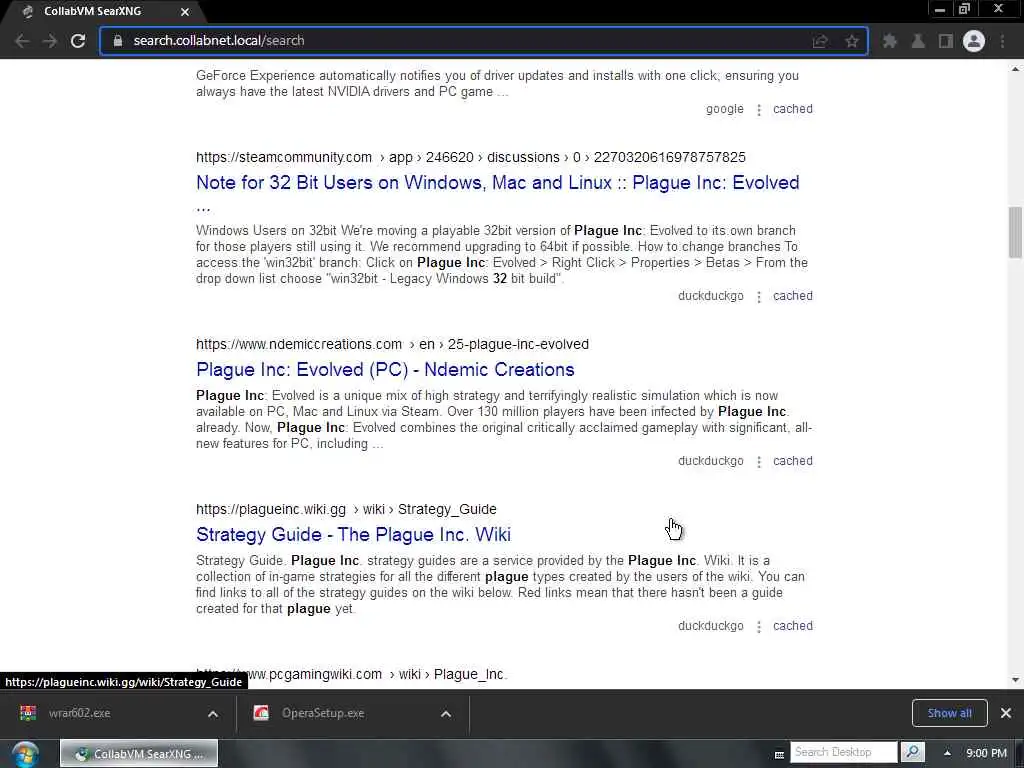The image size is (1024, 768).
Task: Click the keyboard icon in the taskbar
Action: [x=779, y=754]
